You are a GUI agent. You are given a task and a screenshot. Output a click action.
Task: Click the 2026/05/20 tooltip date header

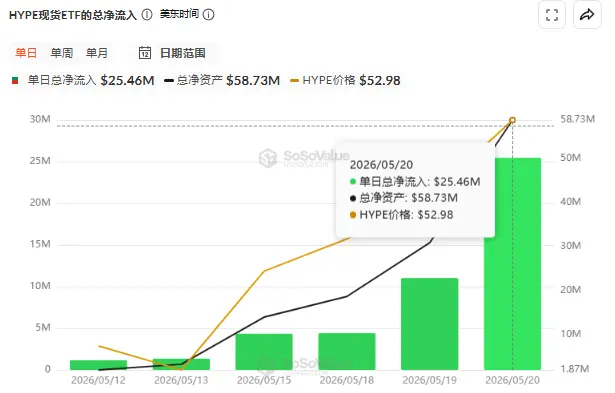(381, 164)
